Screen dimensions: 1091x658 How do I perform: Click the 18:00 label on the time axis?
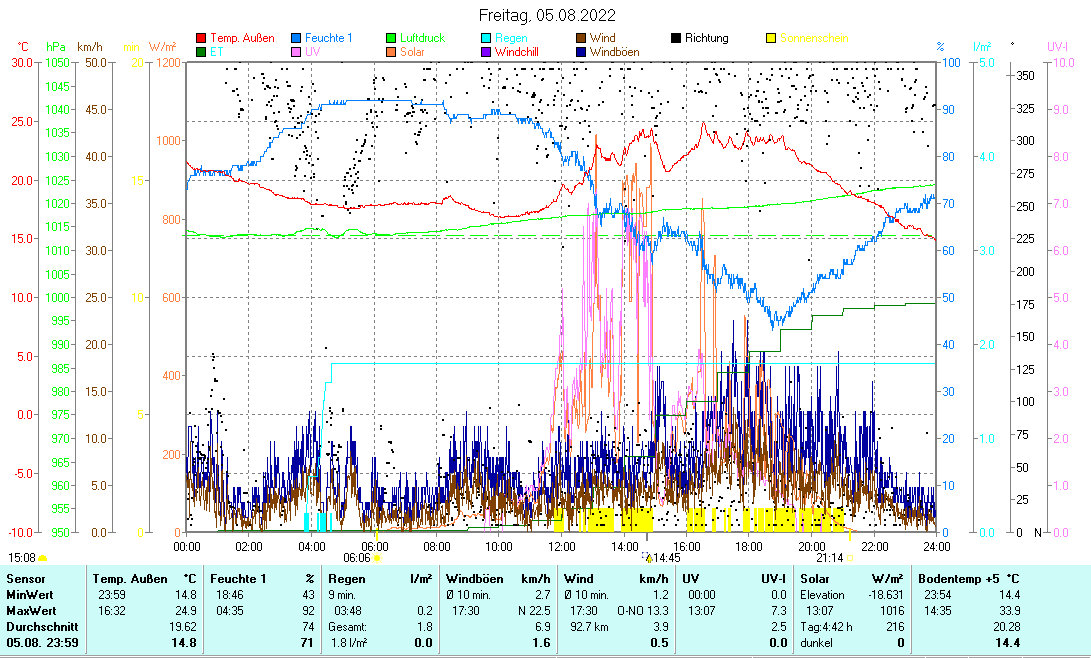point(749,547)
